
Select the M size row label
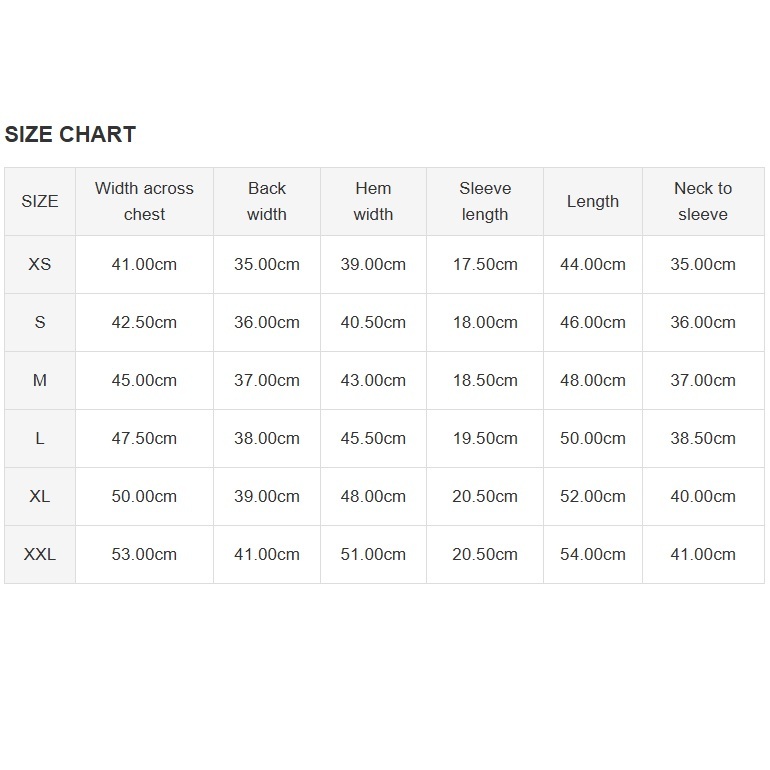pyautogui.click(x=40, y=380)
